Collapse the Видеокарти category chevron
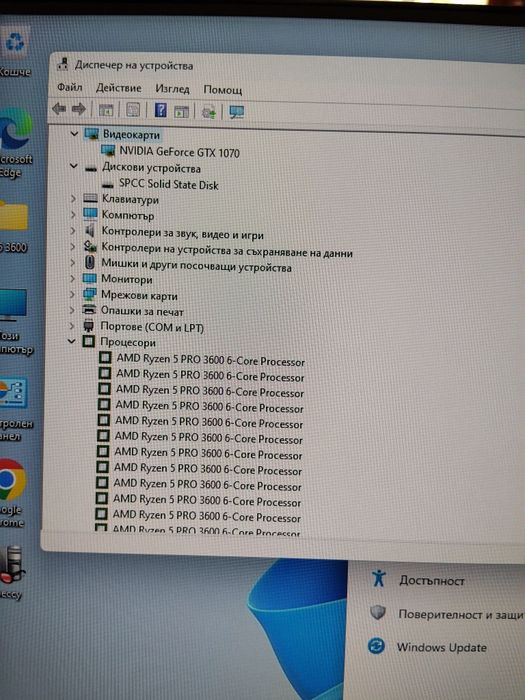Image resolution: width=525 pixels, height=700 pixels. click(74, 133)
